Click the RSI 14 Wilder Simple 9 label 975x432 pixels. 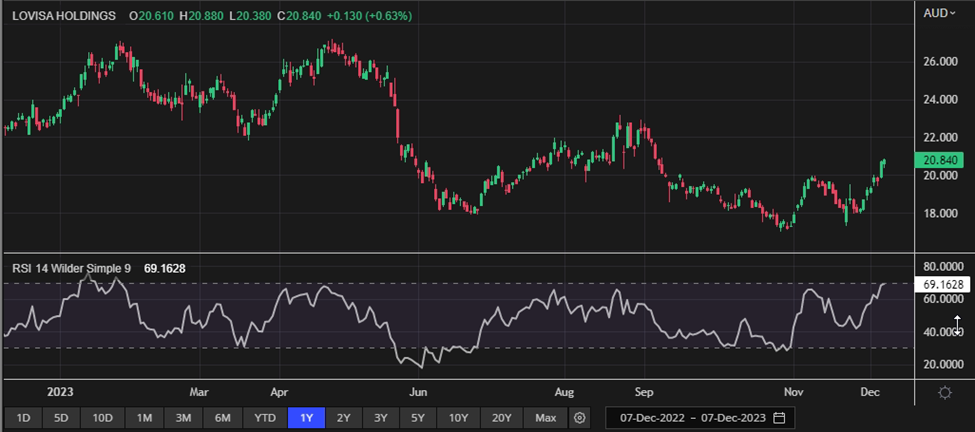click(72, 269)
